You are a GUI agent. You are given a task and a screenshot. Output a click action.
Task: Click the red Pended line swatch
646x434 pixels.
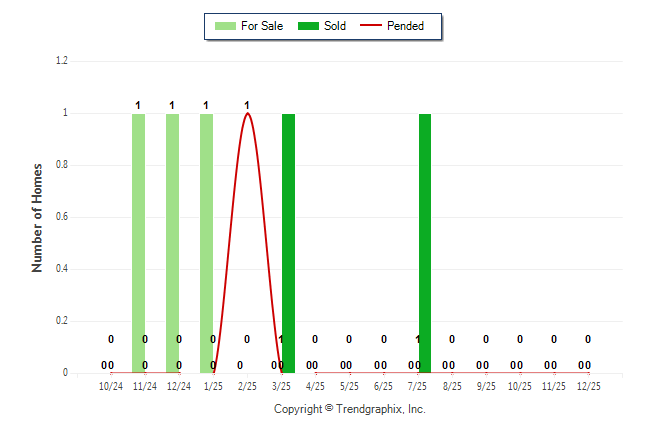[x=371, y=26]
